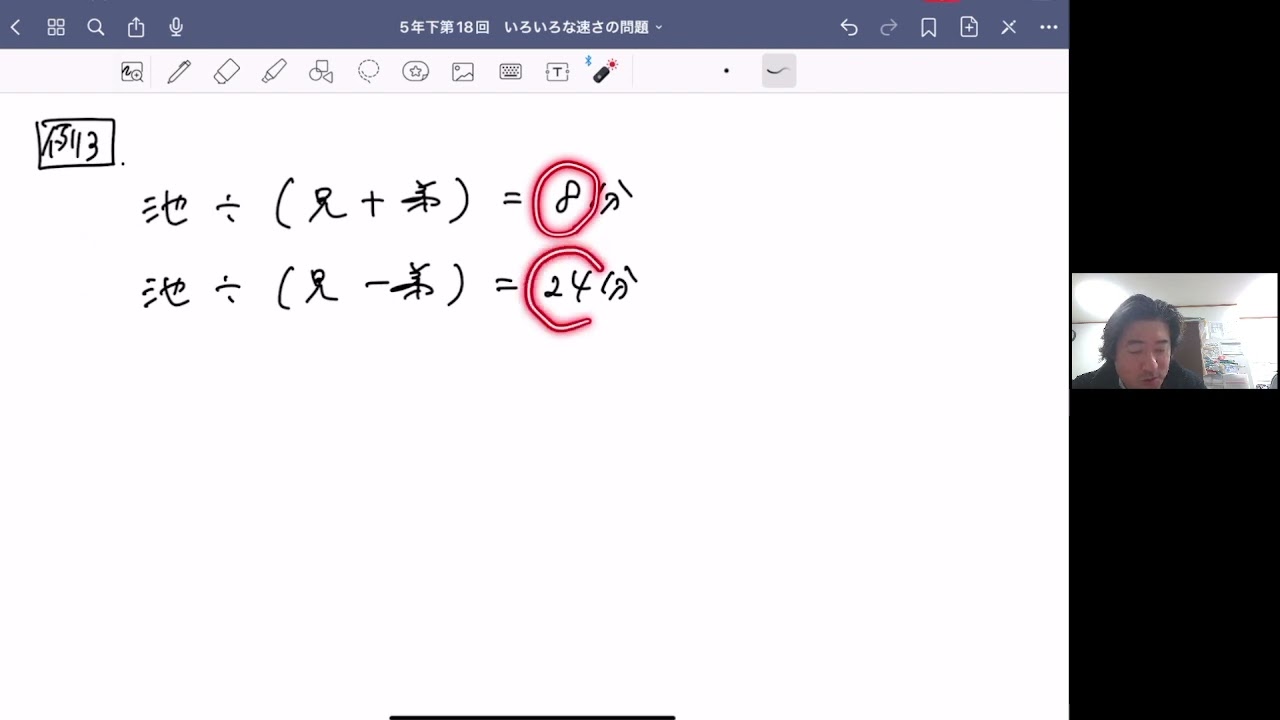Open the share and export menu

click(136, 27)
